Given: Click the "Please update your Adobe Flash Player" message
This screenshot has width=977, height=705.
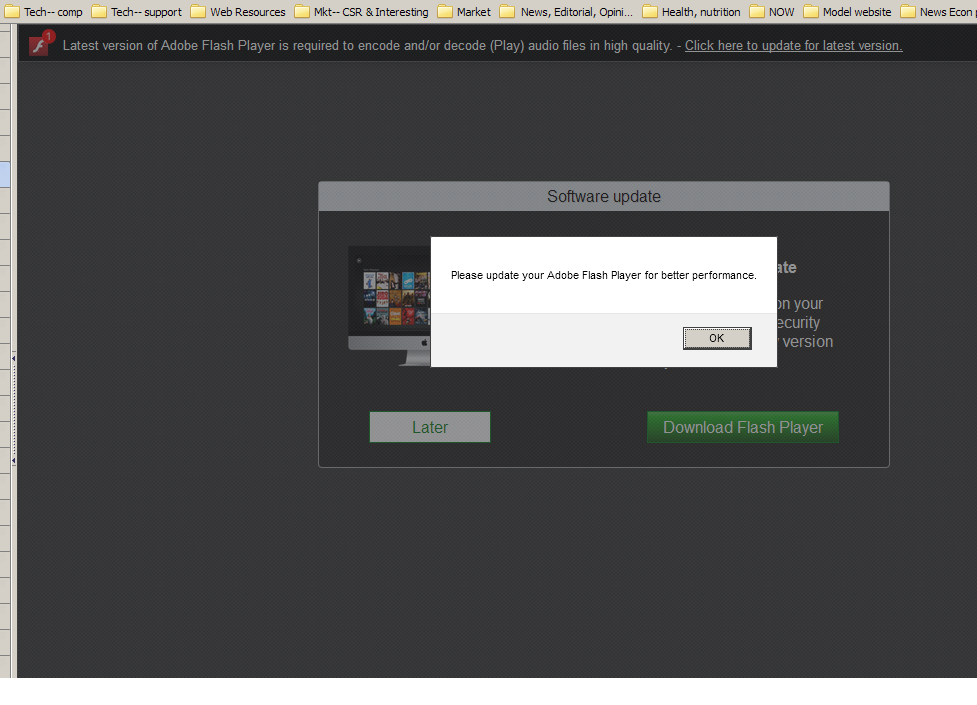Looking at the screenshot, I should point(604,275).
